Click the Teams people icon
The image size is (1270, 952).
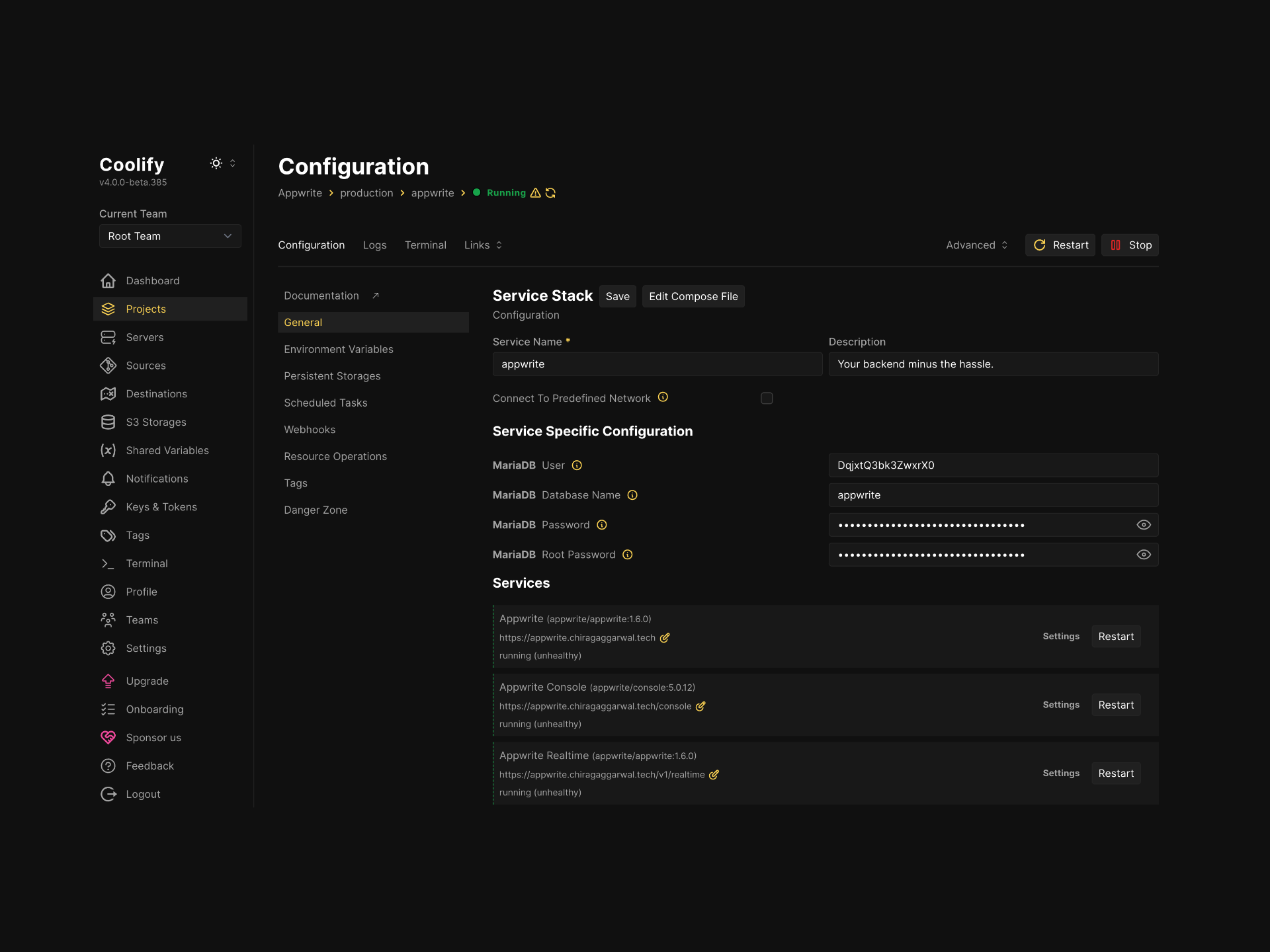coord(108,620)
